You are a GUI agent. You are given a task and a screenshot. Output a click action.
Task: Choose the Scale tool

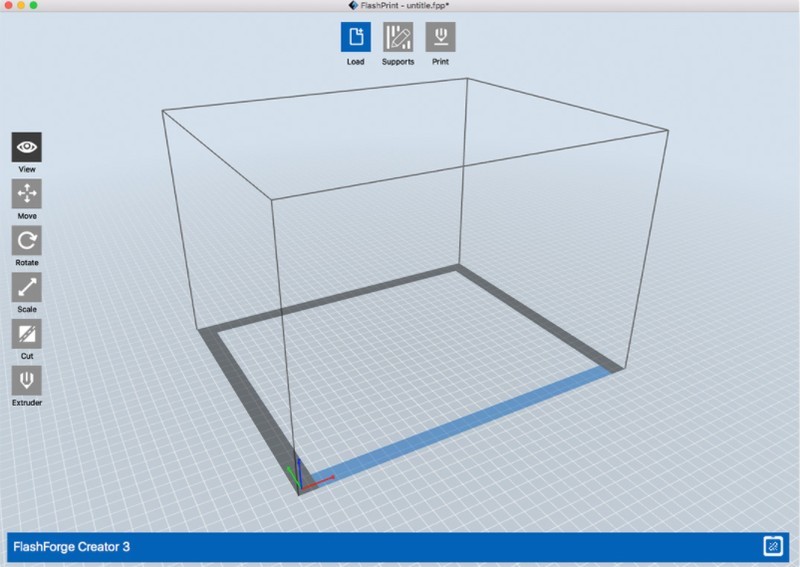(27, 287)
